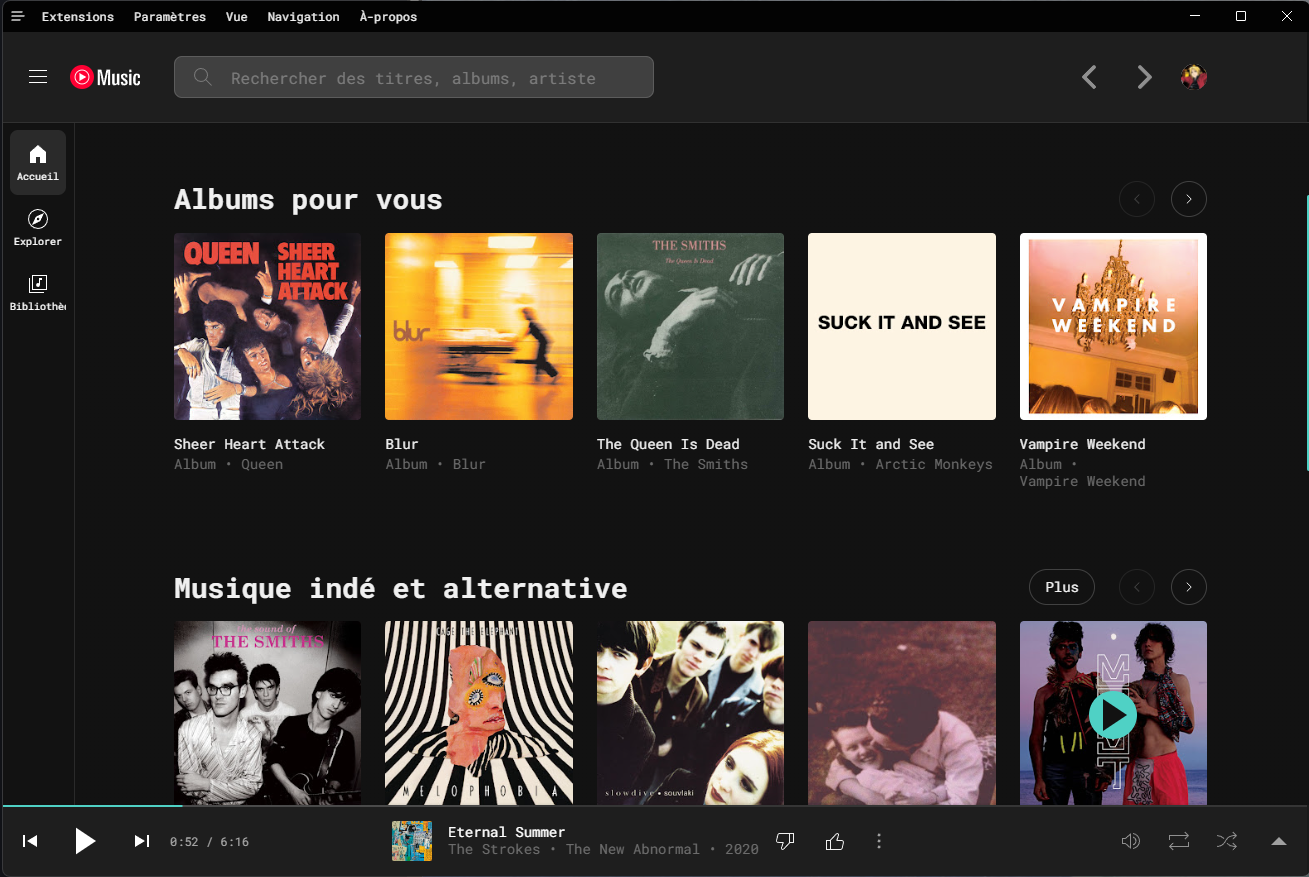Image resolution: width=1309 pixels, height=877 pixels.
Task: Open the Sheer Heart Attack album title
Action: 249,444
